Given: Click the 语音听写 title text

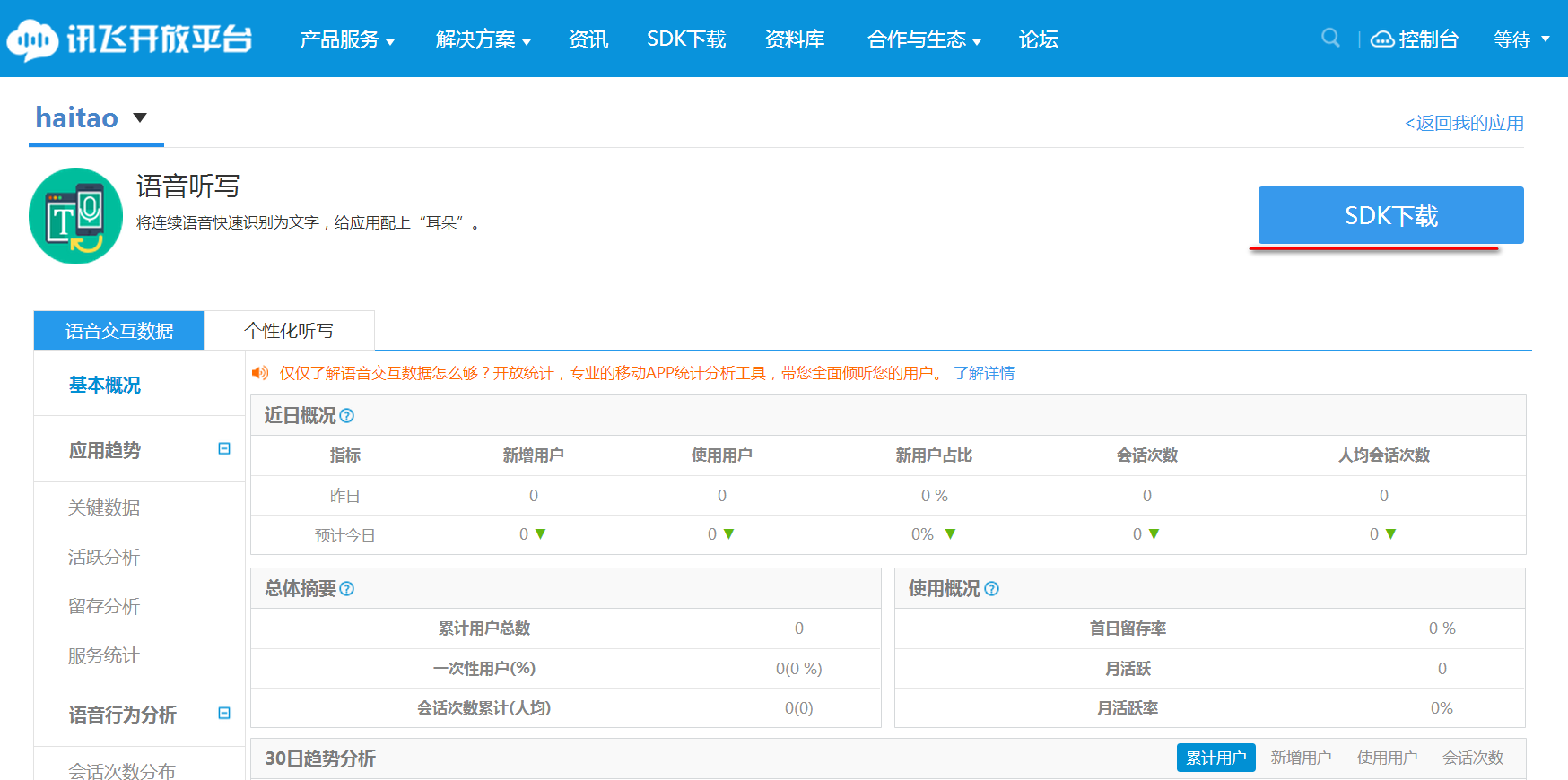Looking at the screenshot, I should coord(188,186).
